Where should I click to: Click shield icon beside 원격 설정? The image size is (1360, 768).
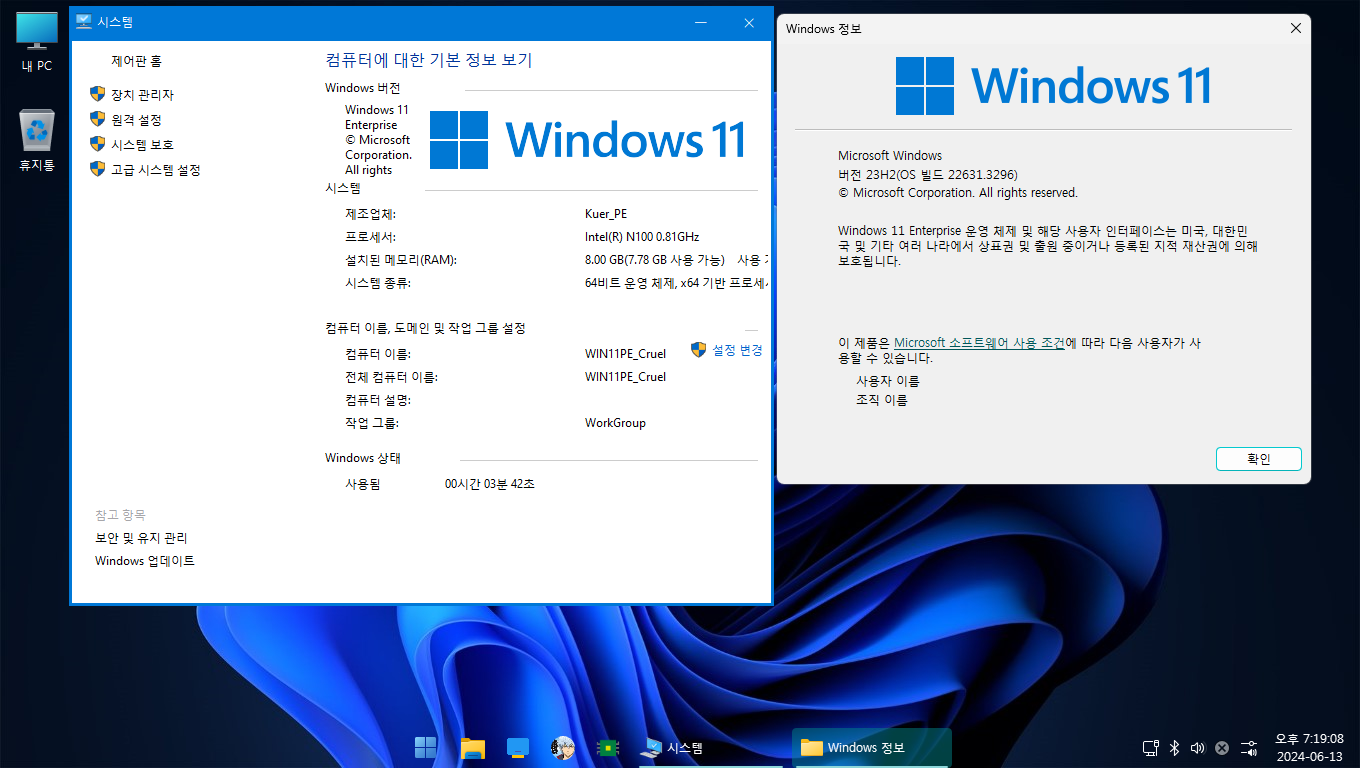[97, 119]
